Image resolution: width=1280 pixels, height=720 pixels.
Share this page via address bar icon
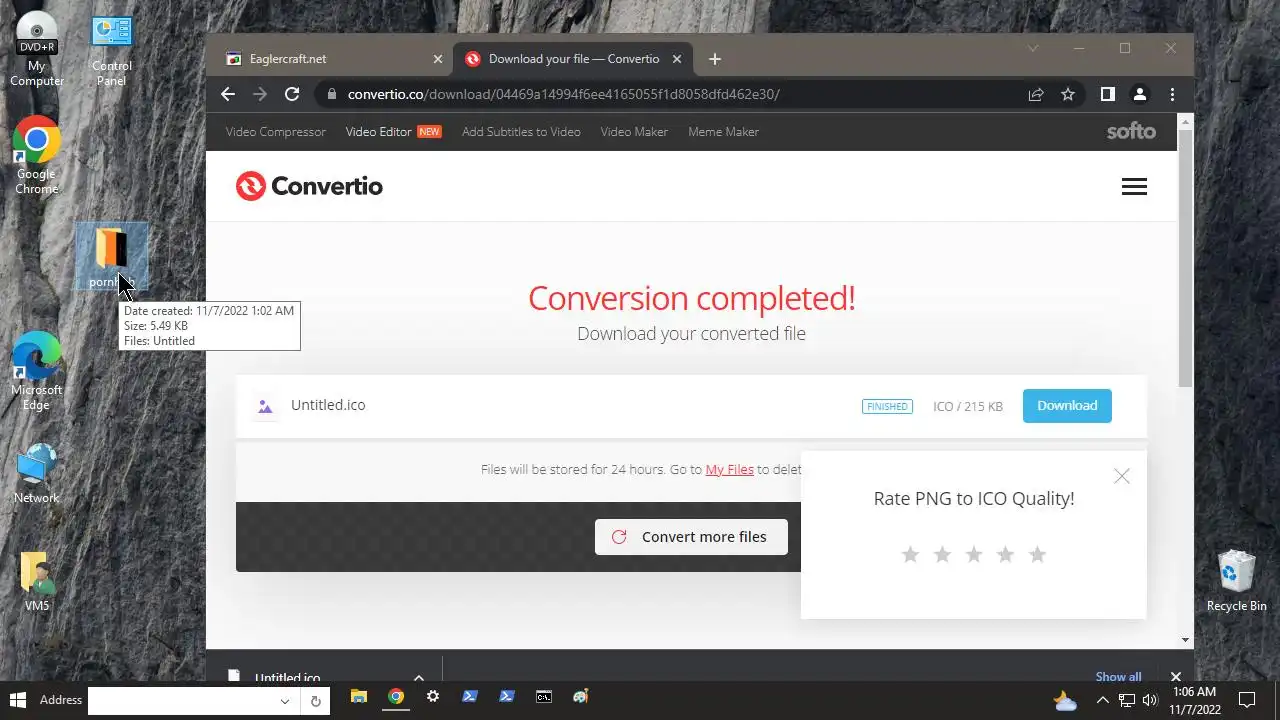(x=1036, y=94)
